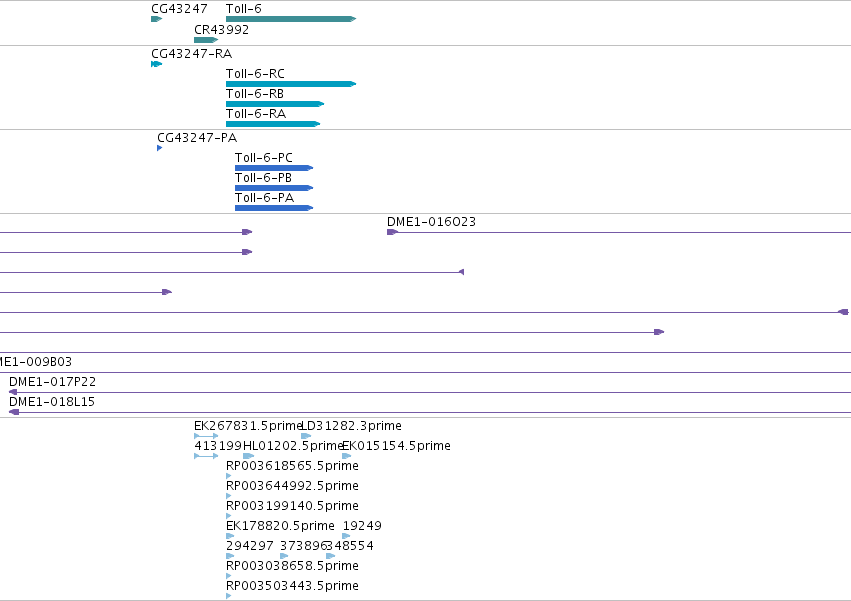Select the 413199 EST label
The image size is (851, 601).
(x=218, y=446)
